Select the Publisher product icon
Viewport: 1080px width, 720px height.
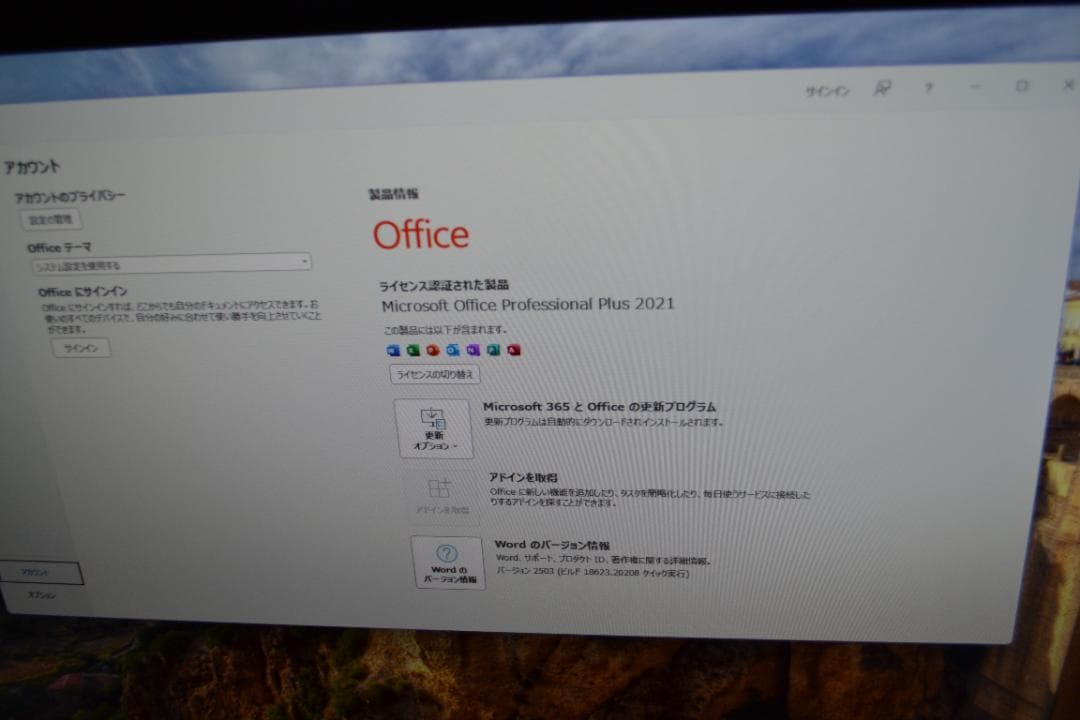(492, 349)
